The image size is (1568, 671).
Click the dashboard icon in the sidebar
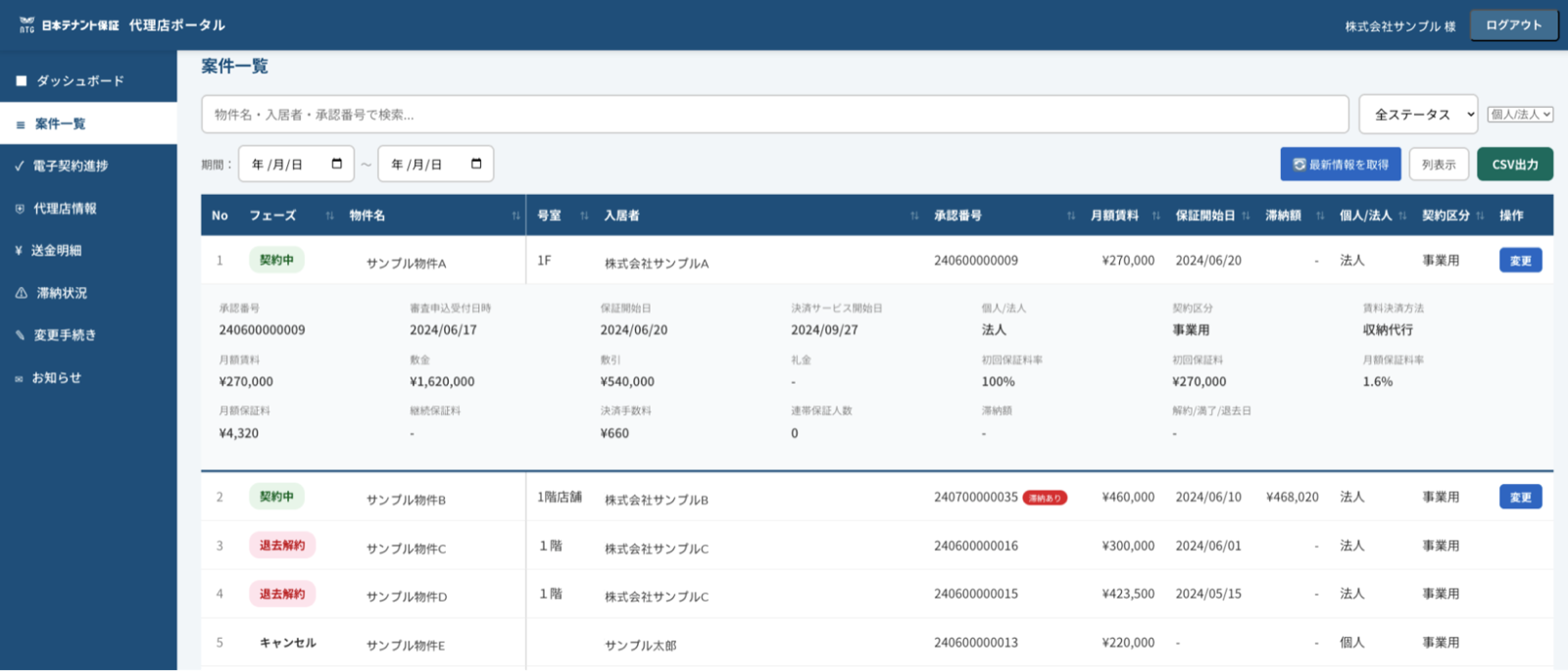tap(22, 81)
